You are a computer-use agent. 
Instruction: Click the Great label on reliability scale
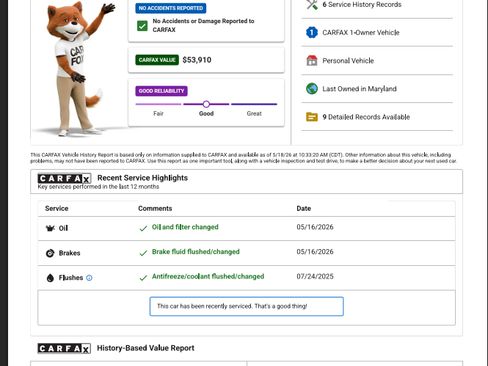(x=254, y=114)
